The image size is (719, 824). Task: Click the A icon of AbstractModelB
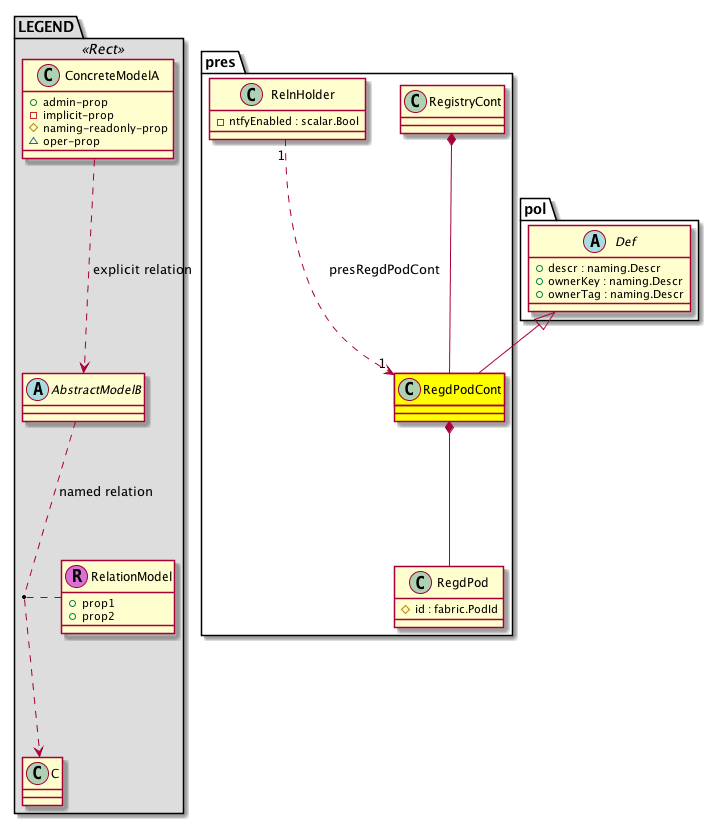click(36, 390)
